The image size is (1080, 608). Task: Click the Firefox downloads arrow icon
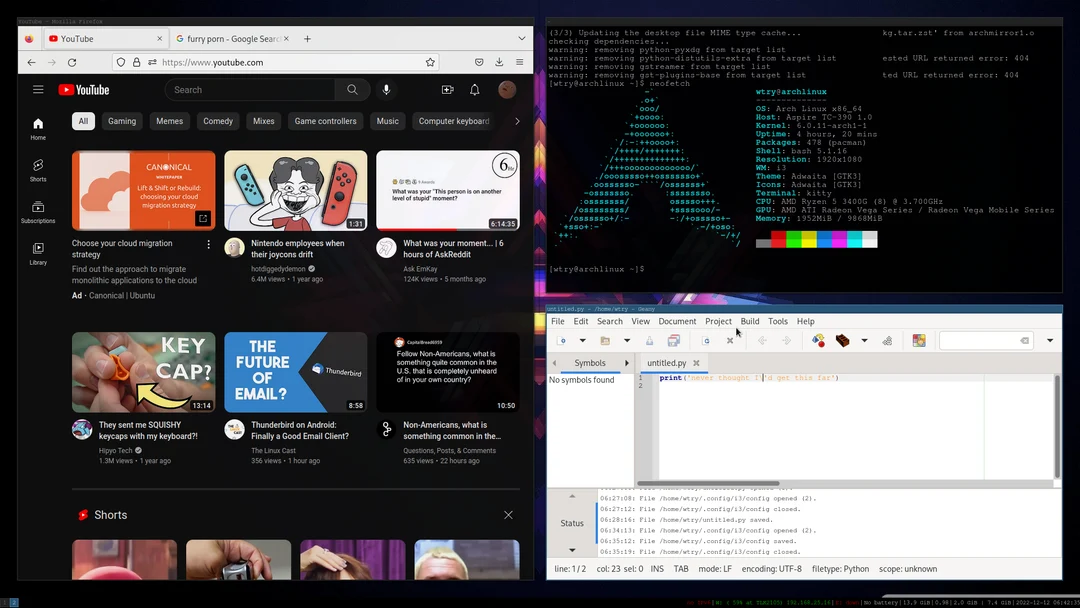point(498,62)
